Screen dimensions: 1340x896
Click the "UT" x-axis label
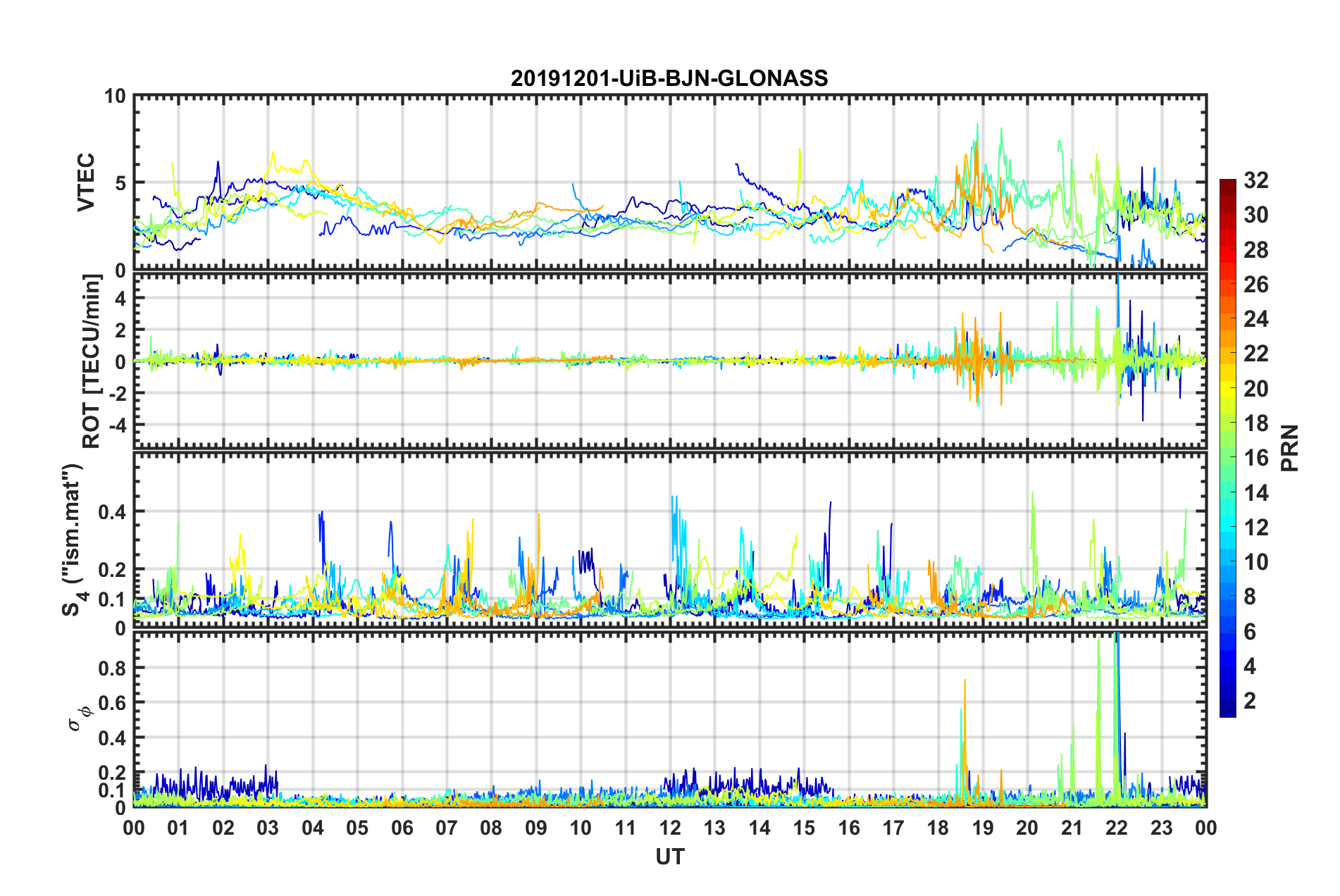(x=670, y=857)
